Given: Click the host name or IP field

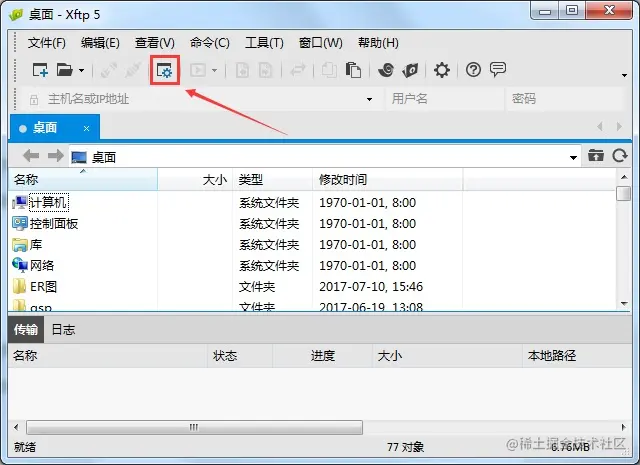Looking at the screenshot, I should (202, 99).
